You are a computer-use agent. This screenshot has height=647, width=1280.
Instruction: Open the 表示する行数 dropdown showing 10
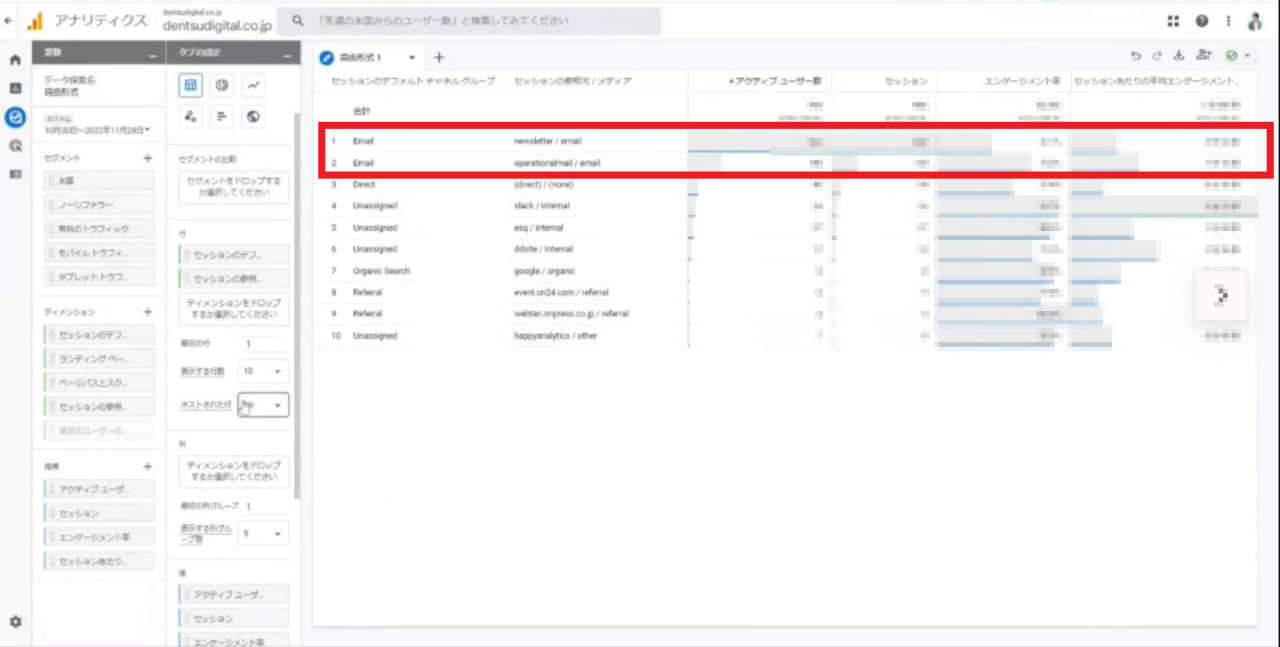click(x=263, y=371)
